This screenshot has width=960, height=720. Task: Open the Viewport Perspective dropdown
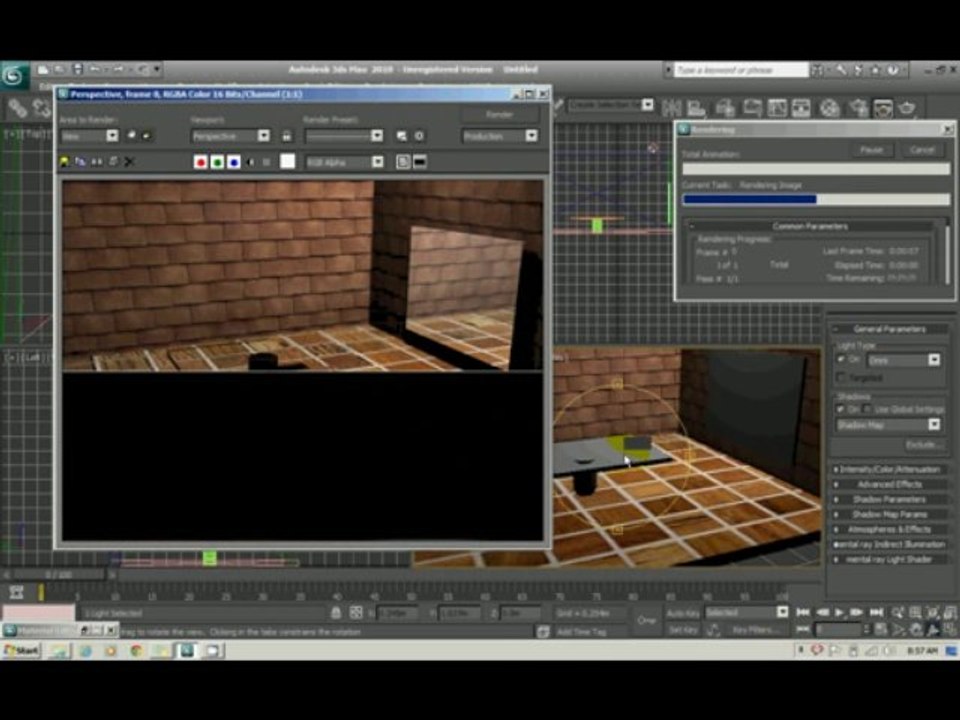pos(230,136)
